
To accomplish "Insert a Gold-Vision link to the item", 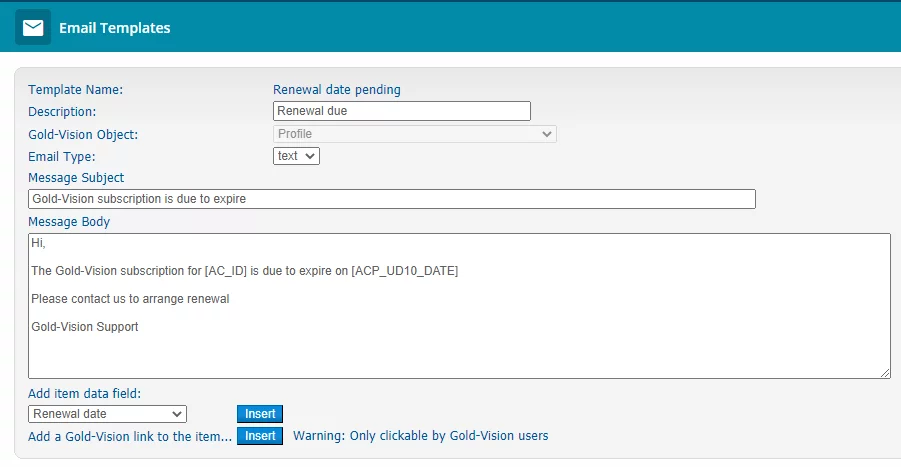I will 260,436.
